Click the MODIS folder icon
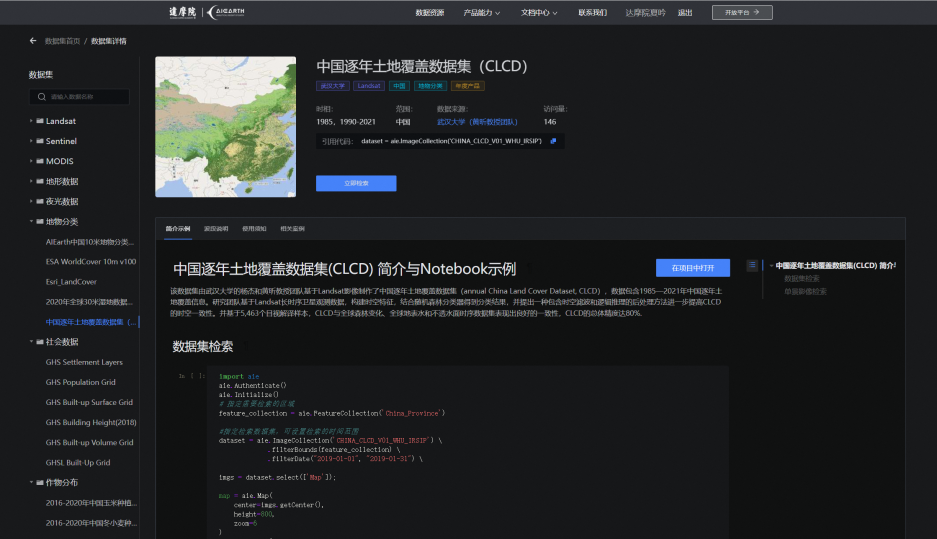 pyautogui.click(x=40, y=161)
